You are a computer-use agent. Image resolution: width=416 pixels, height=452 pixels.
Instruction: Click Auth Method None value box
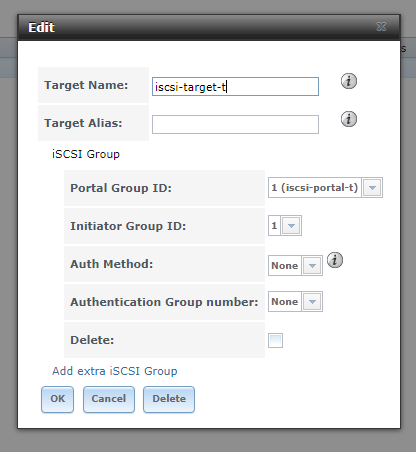pyautogui.click(x=285, y=266)
